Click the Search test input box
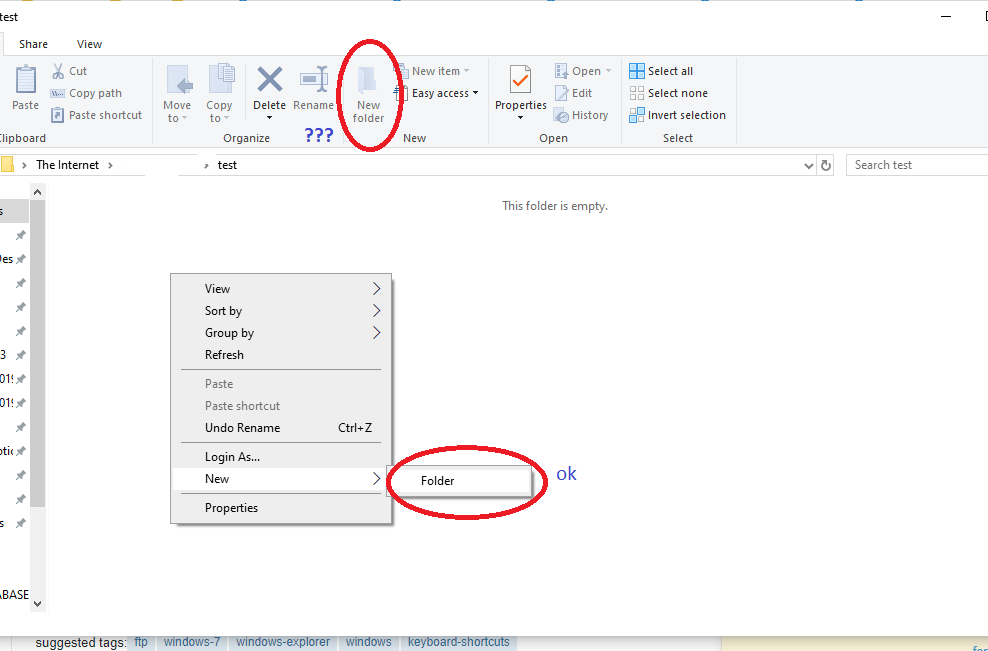This screenshot has width=988, height=651. (x=915, y=165)
